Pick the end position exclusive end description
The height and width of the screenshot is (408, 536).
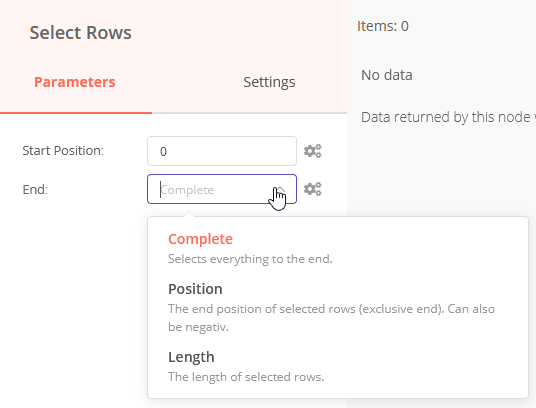[331, 318]
